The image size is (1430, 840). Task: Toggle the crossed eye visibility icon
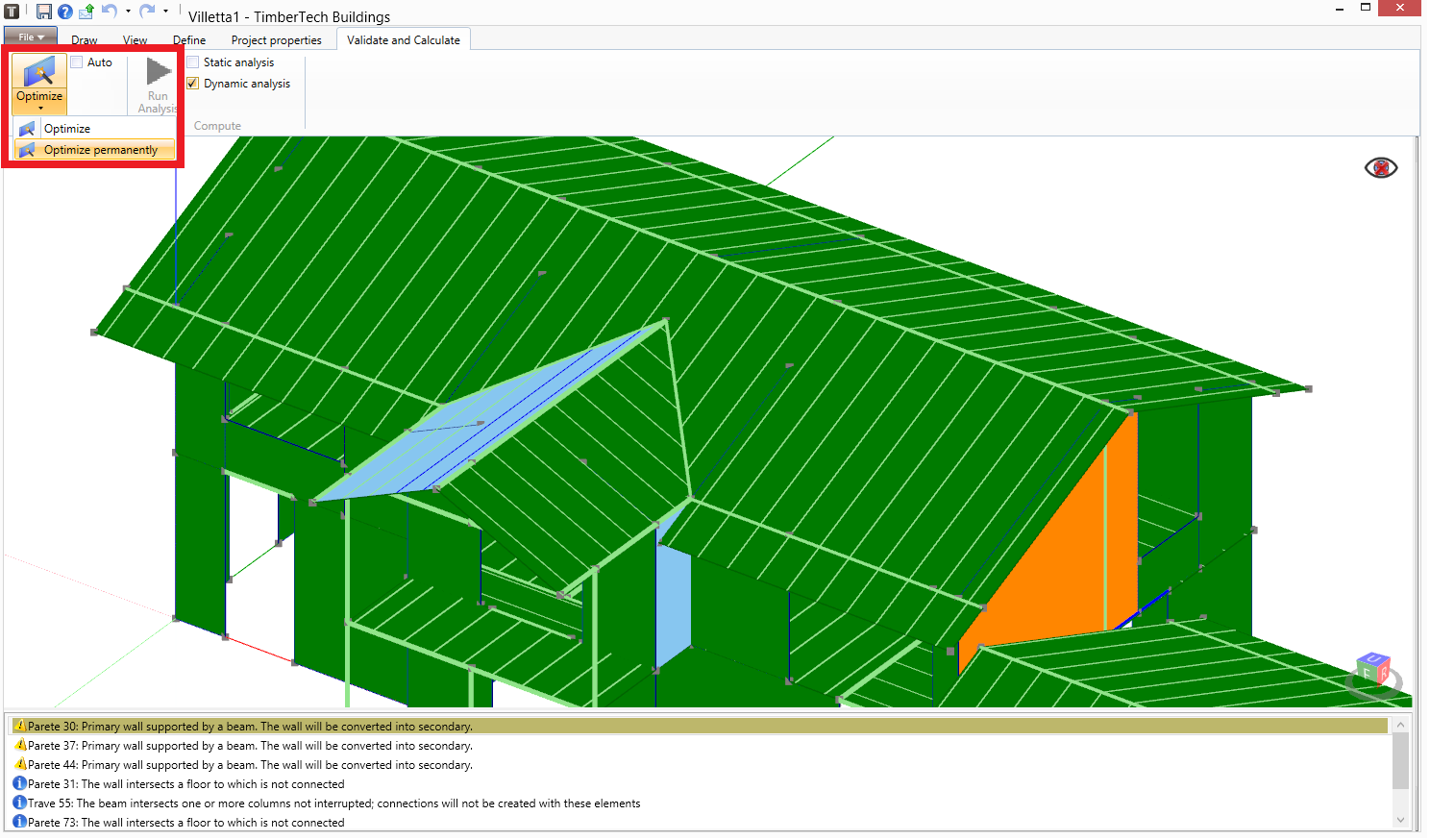click(x=1381, y=168)
